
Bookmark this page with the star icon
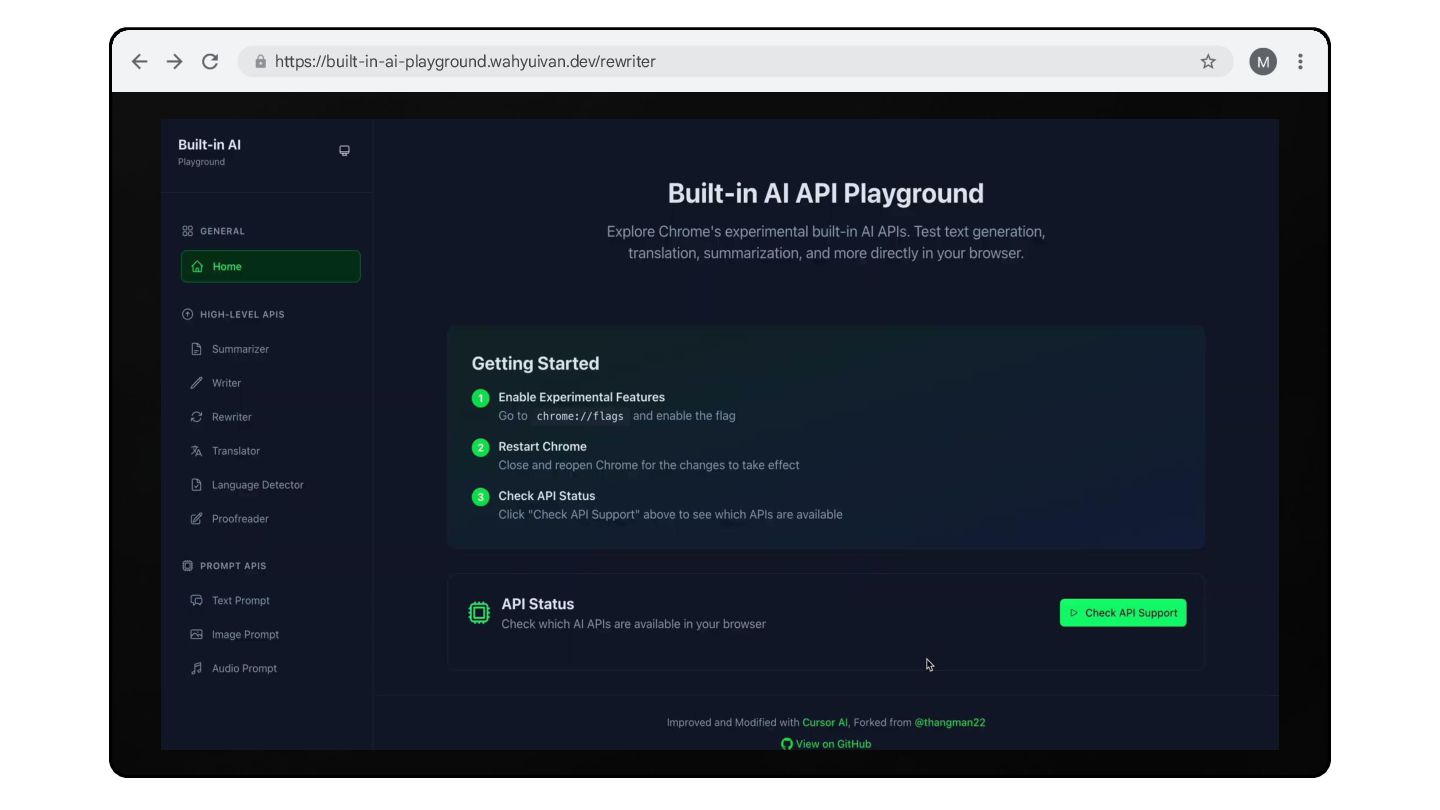[x=1208, y=61]
